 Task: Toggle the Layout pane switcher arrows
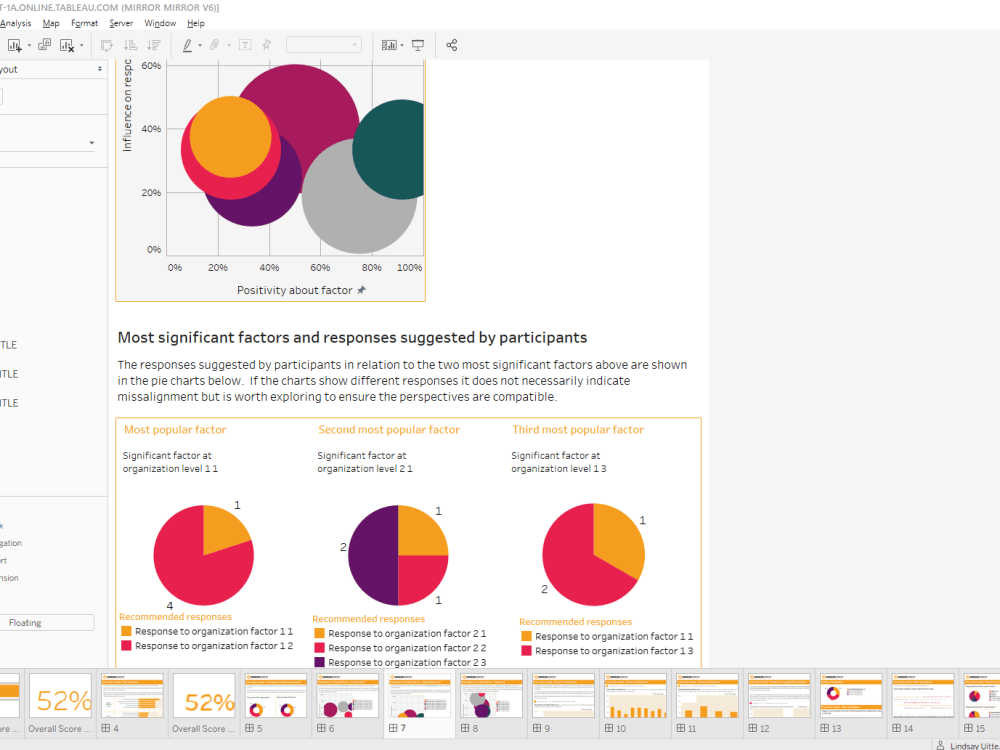click(x=99, y=69)
